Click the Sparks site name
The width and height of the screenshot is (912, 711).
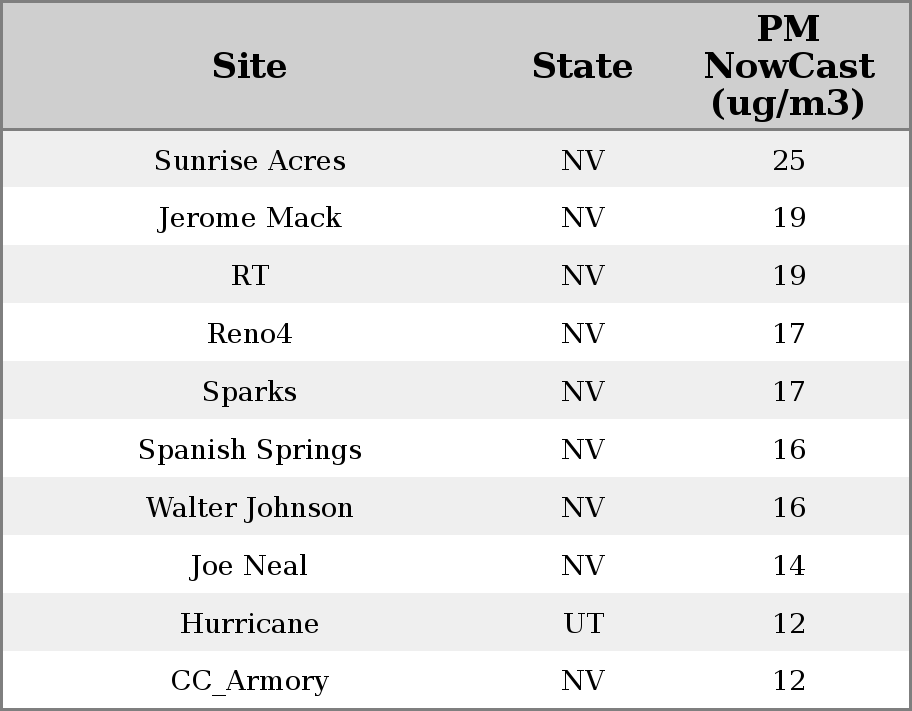[x=250, y=392]
